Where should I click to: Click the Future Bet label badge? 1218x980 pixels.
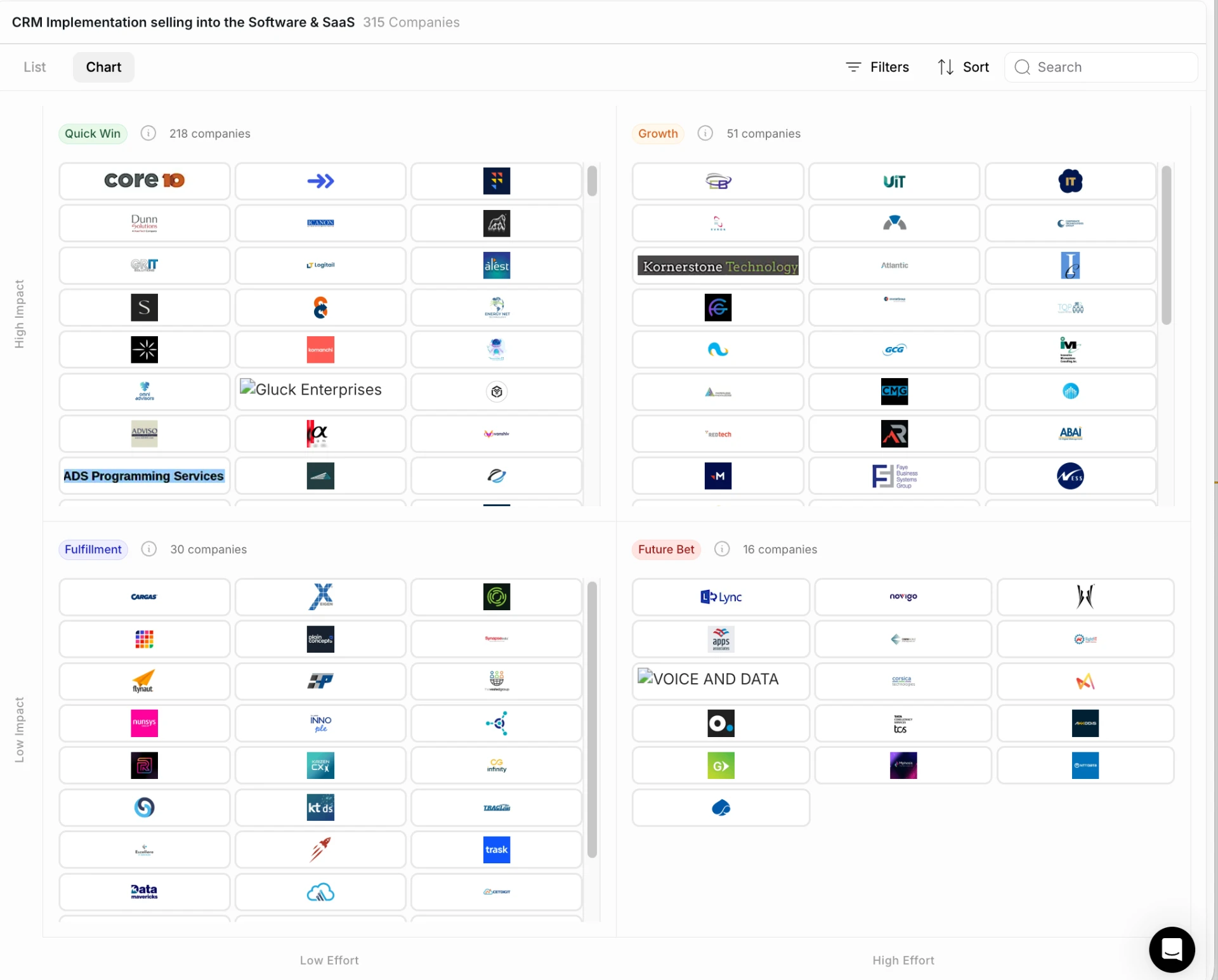click(666, 549)
